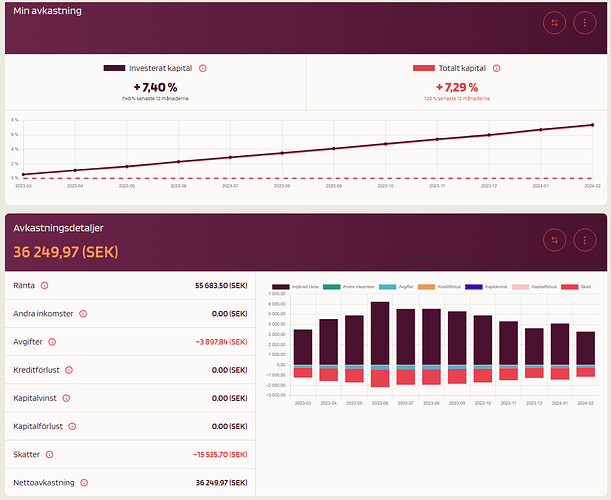Click the Totalt kapital info icon
611x500 pixels.
(495, 68)
